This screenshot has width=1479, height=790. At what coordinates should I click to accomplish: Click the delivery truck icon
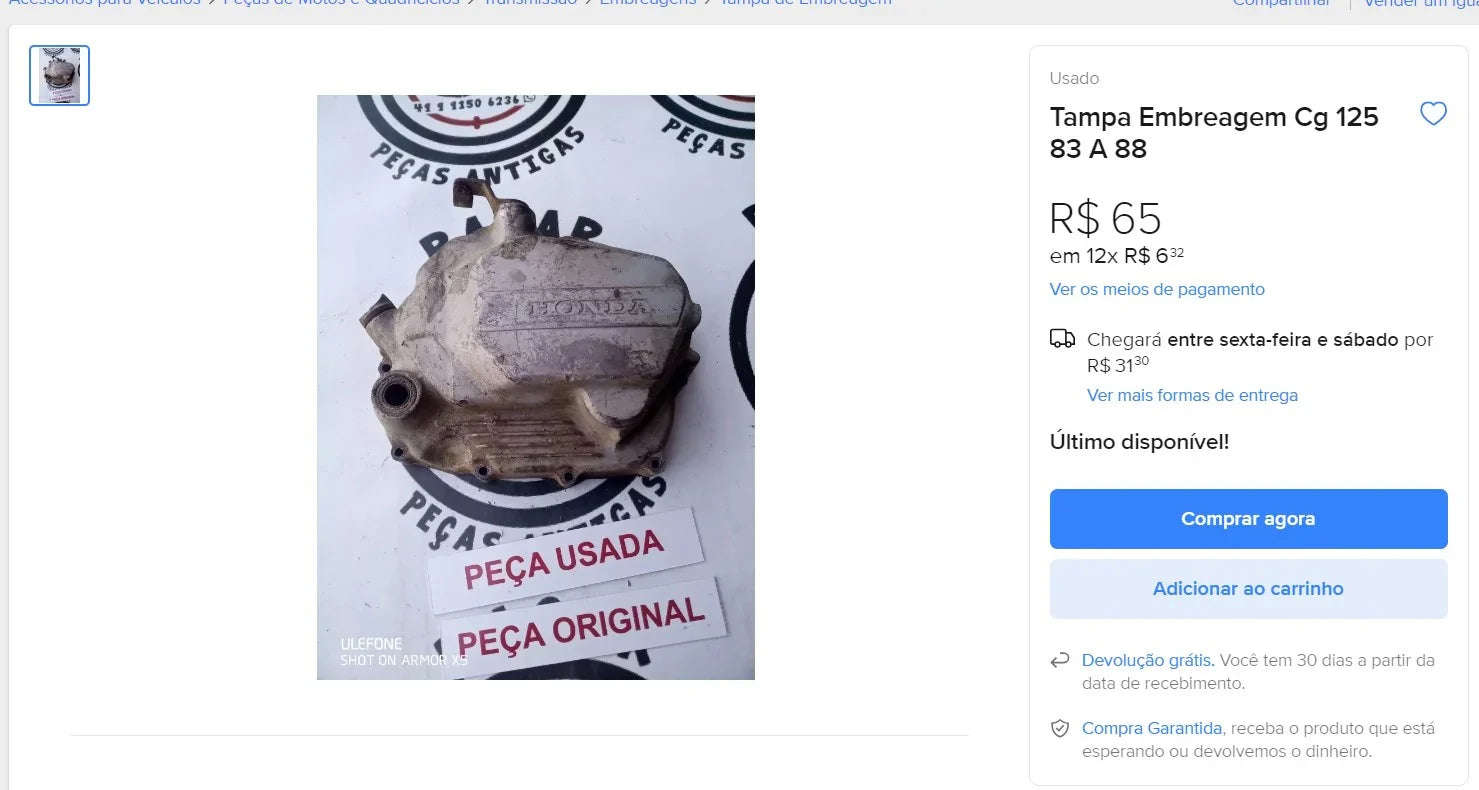pyautogui.click(x=1062, y=339)
